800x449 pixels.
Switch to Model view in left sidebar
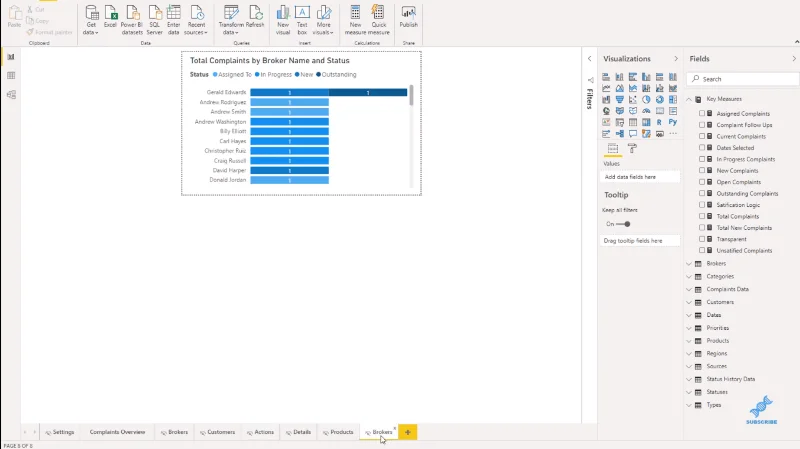(11, 94)
